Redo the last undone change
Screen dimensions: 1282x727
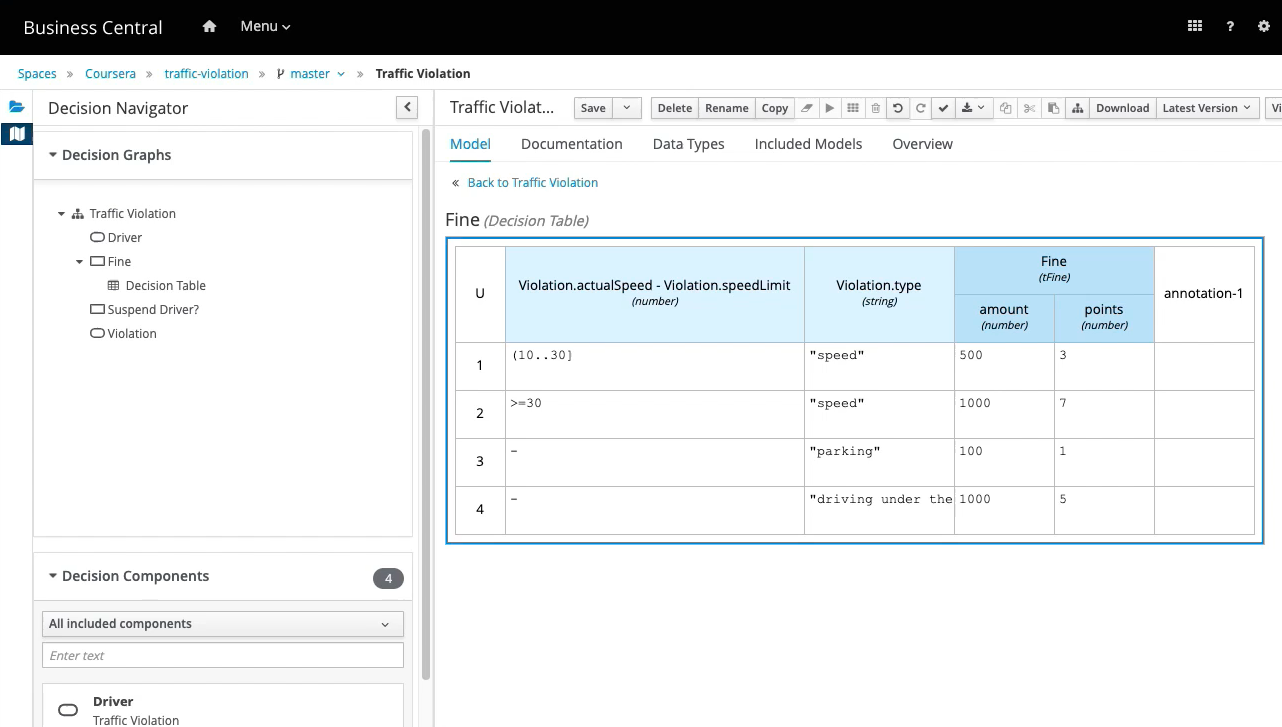920,108
